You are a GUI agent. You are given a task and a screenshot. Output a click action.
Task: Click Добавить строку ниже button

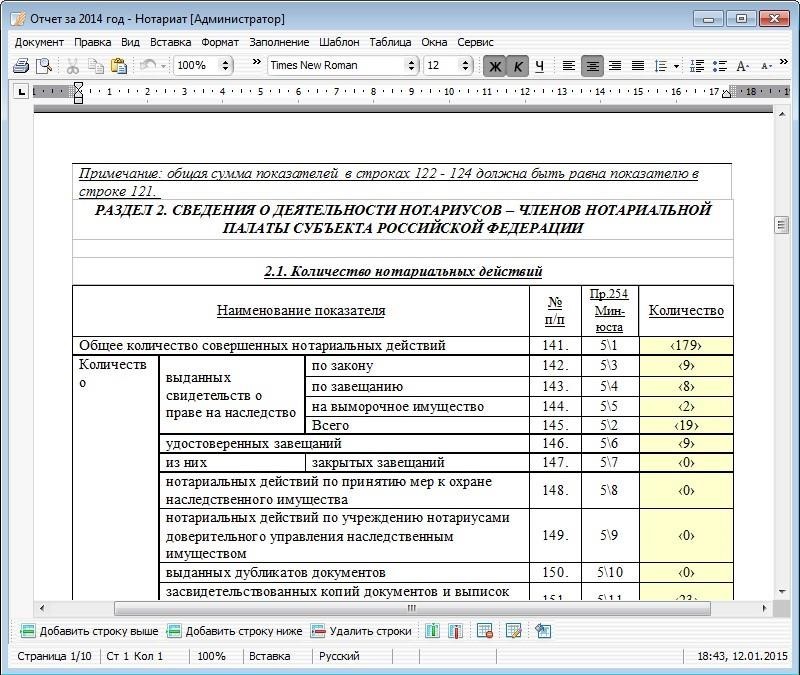(235, 631)
